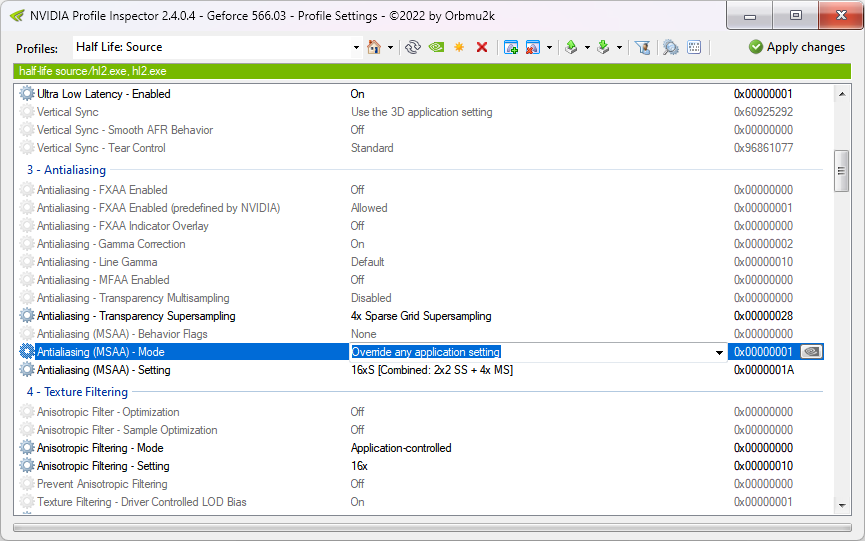Click gear icon of Antialiasing - Gamma Correction

point(26,244)
